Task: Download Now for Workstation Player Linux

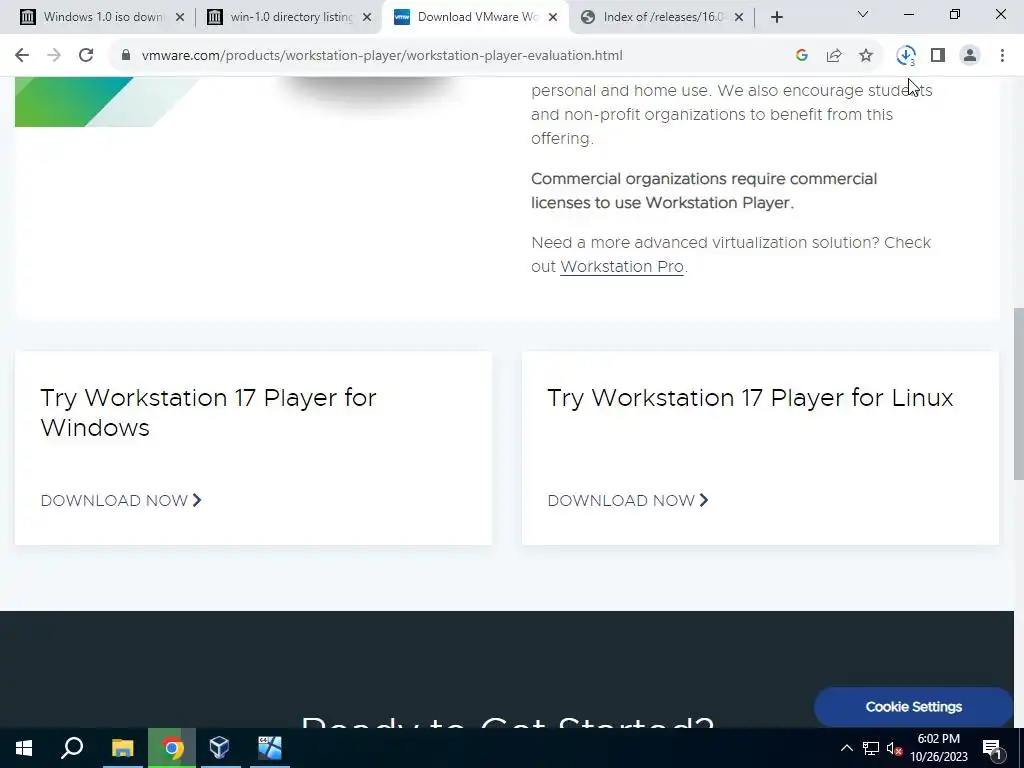Action: pos(628,500)
